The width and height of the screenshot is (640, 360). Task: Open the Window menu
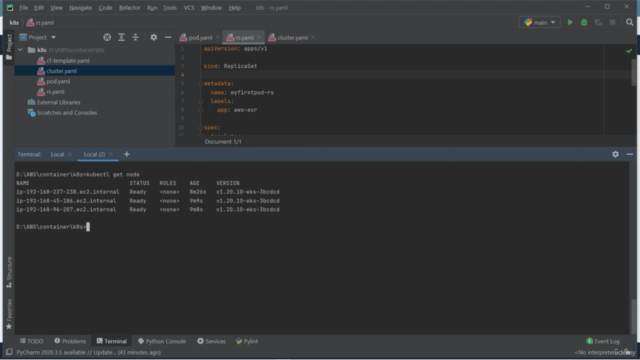click(211, 8)
